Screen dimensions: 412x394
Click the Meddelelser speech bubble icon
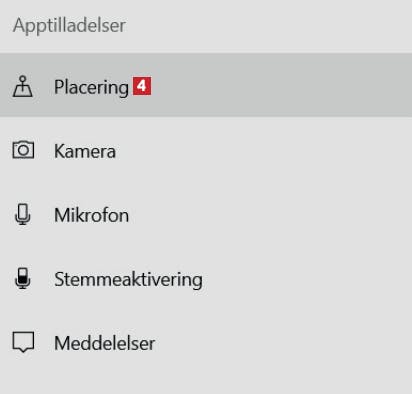pos(23,342)
